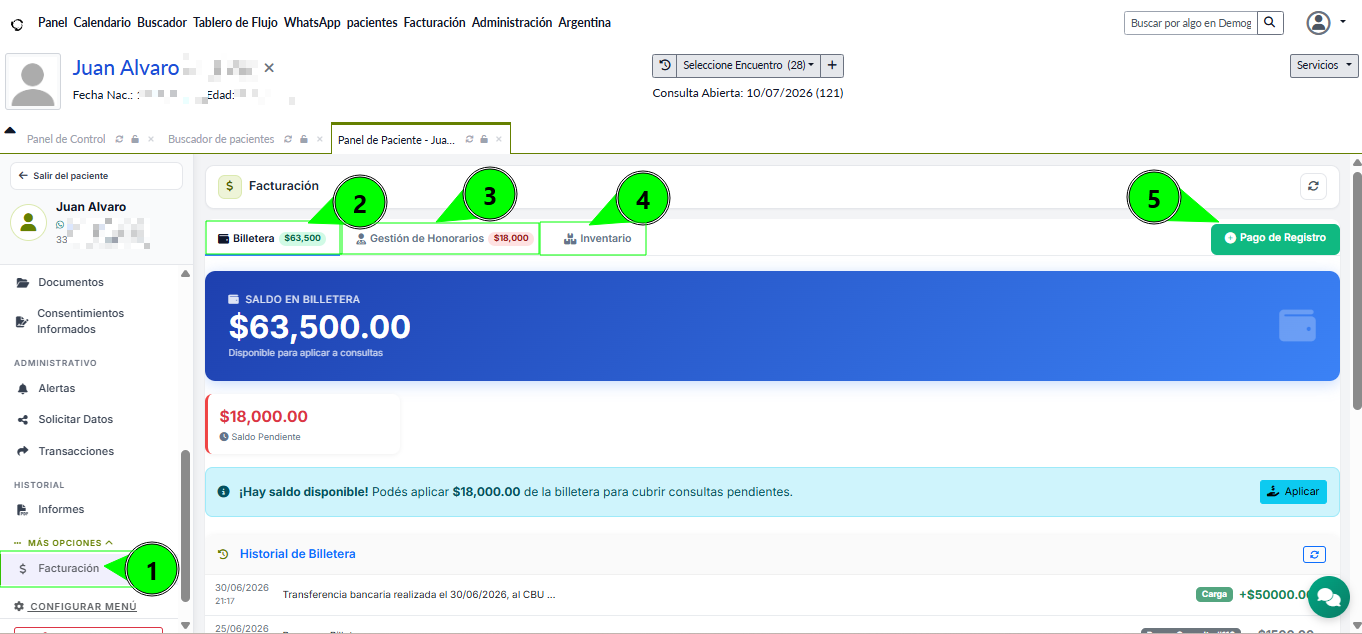The width and height of the screenshot is (1362, 634).
Task: Click the Configurar Menú gear icon
Action: [x=19, y=607]
